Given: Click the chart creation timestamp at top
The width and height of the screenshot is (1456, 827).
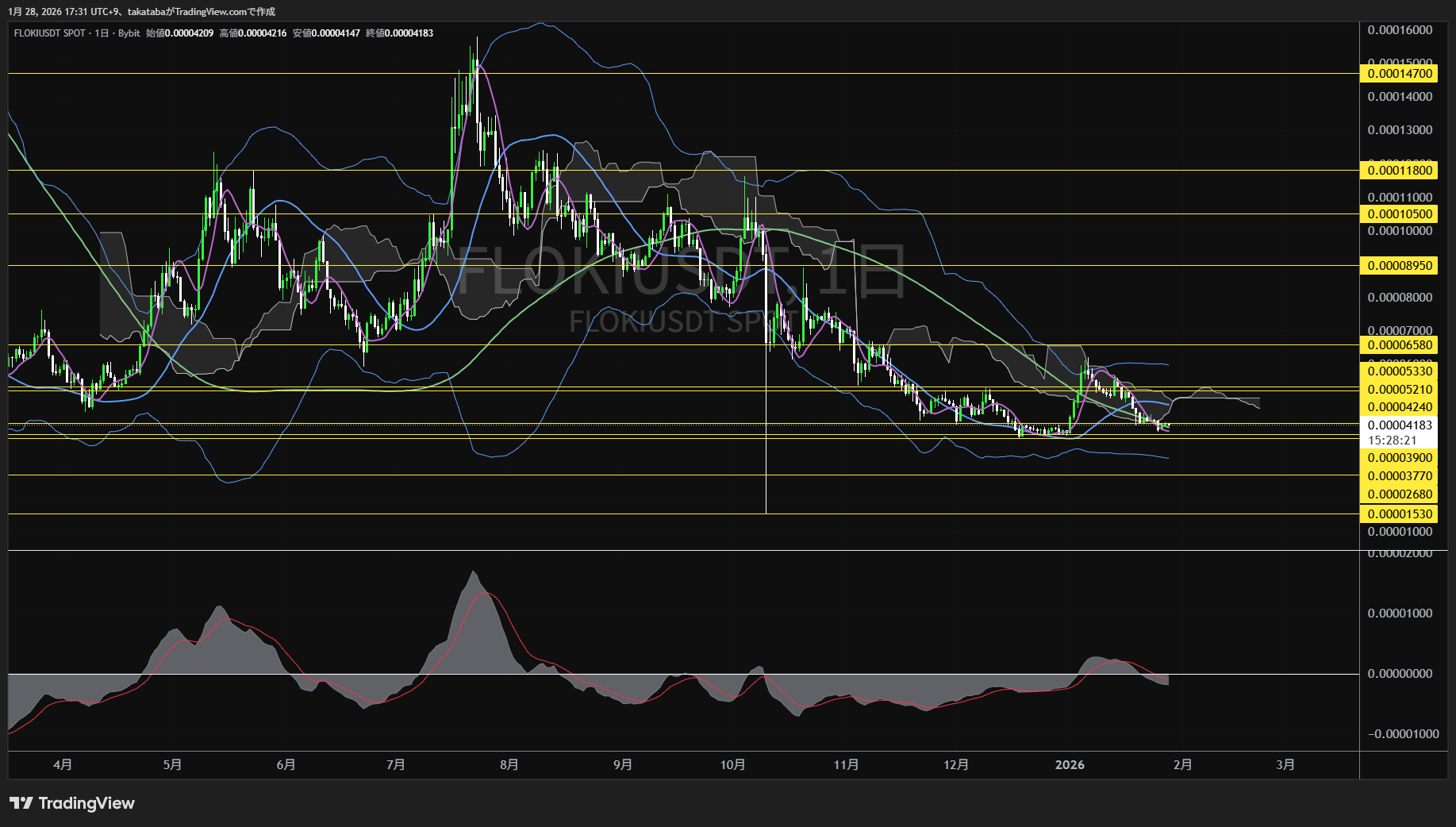Looking at the screenshot, I should tap(141, 12).
